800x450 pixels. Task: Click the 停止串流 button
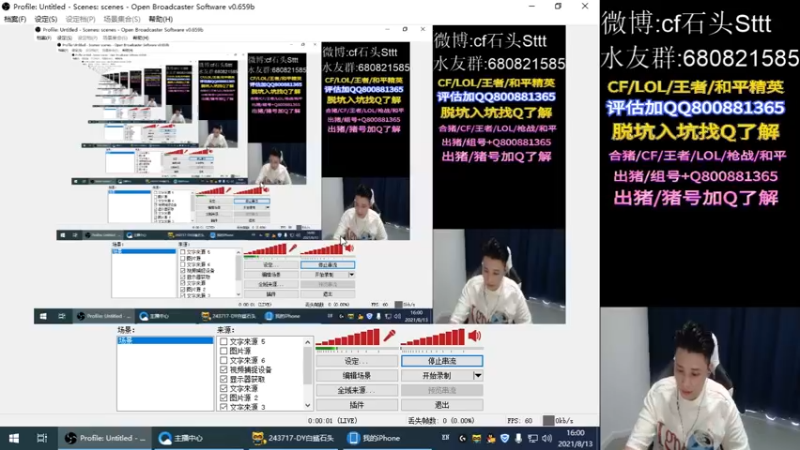pyautogui.click(x=442, y=361)
